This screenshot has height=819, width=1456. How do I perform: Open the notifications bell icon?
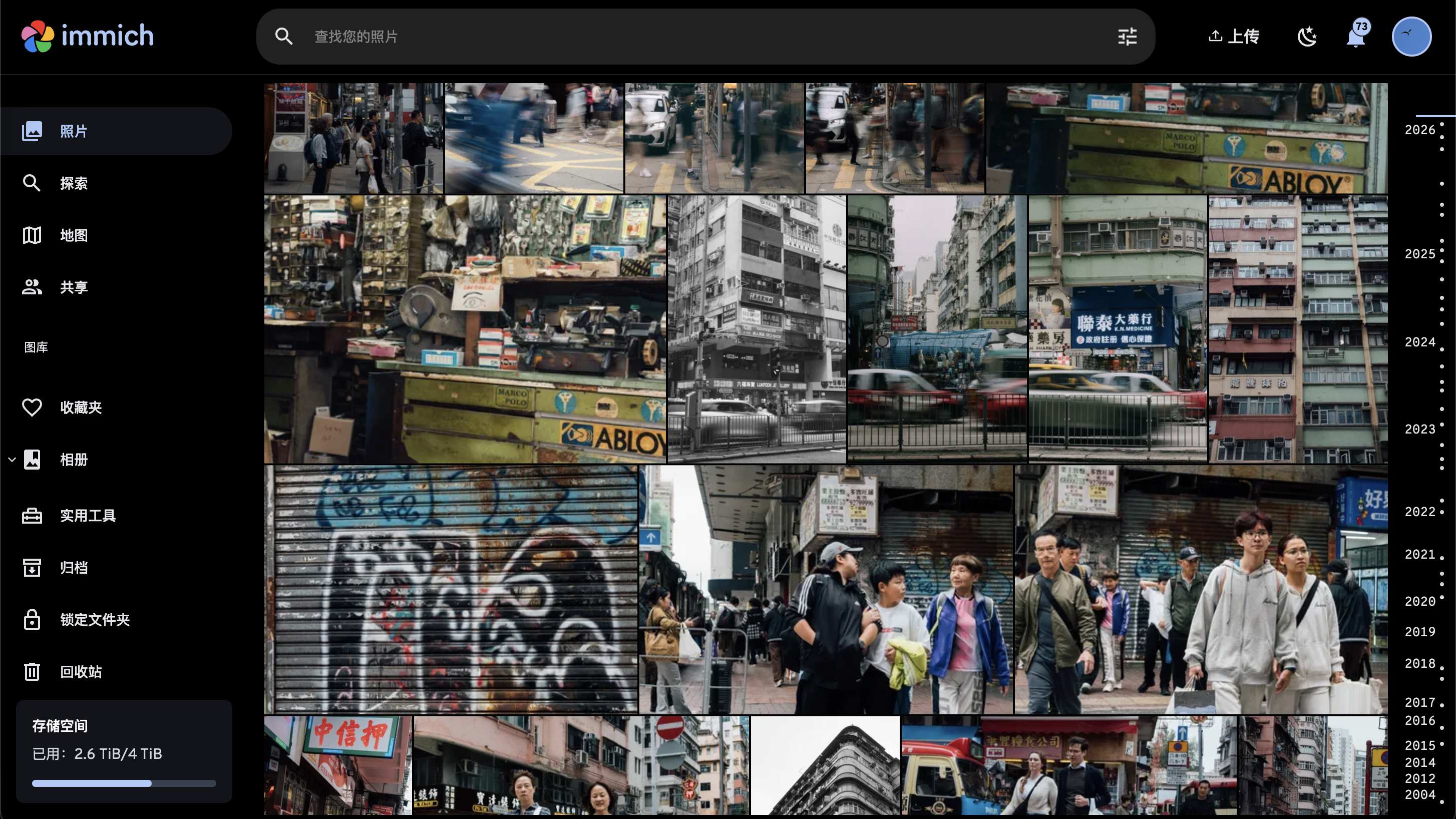point(1356,38)
